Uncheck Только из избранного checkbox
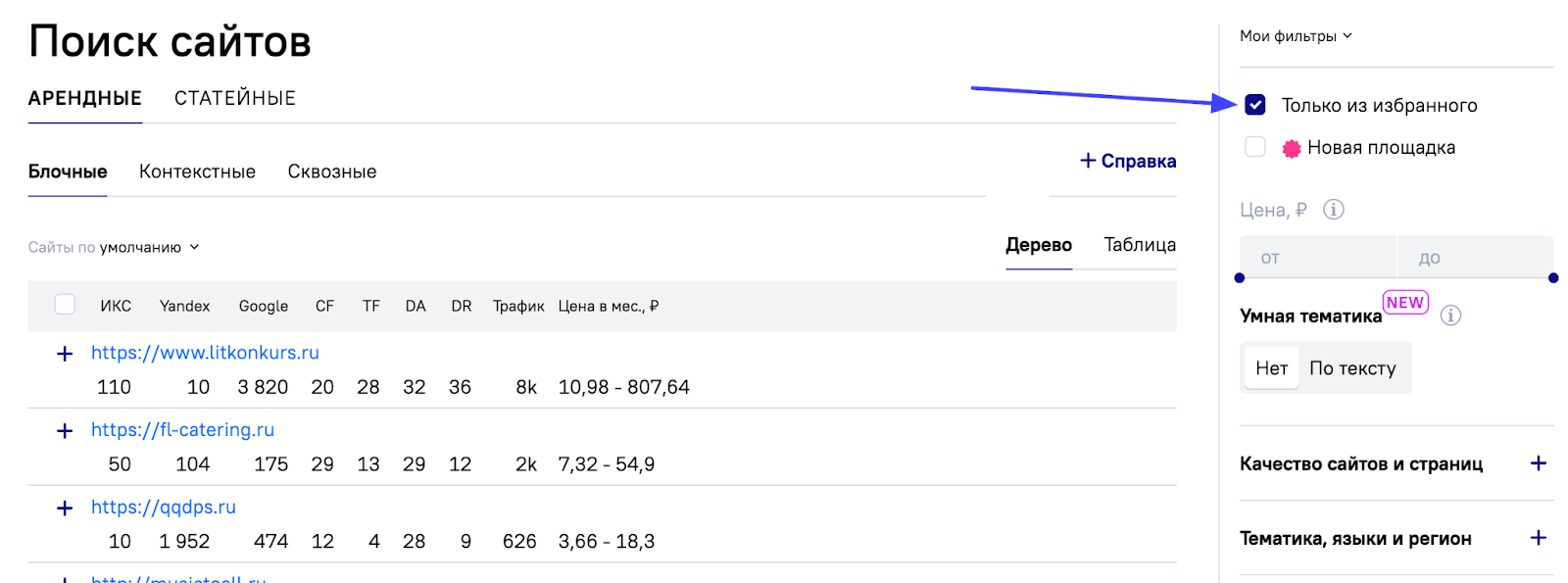The height and width of the screenshot is (583, 1568). tap(1255, 105)
